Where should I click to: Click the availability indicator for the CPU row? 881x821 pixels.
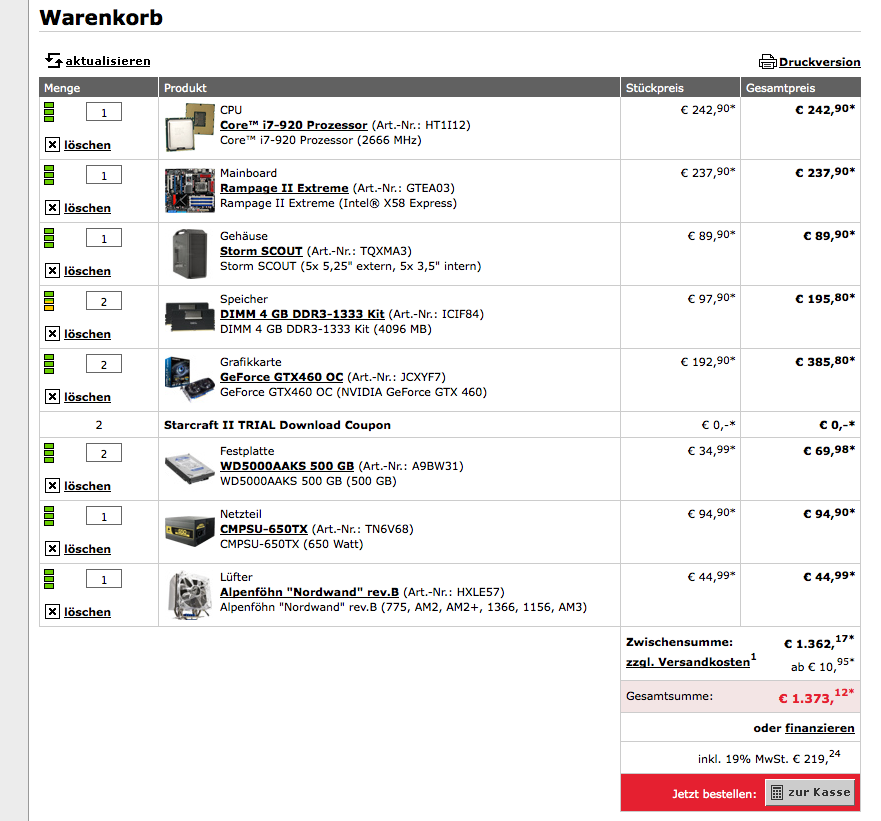(49, 112)
